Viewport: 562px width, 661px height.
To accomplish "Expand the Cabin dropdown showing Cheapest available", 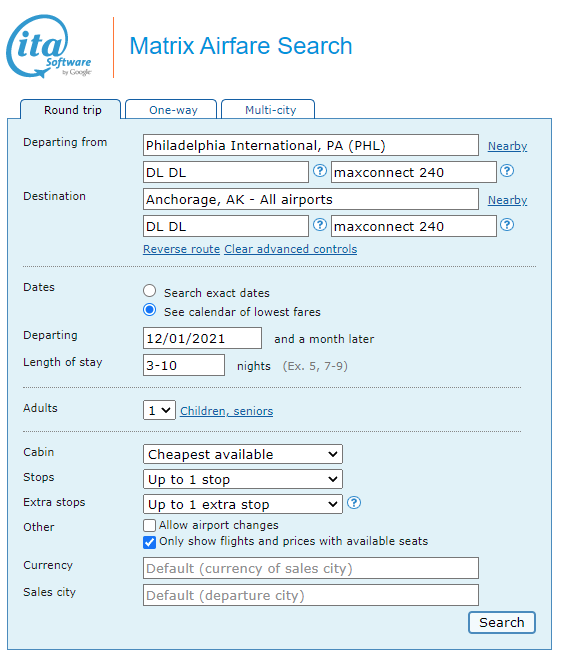I will (x=243, y=454).
